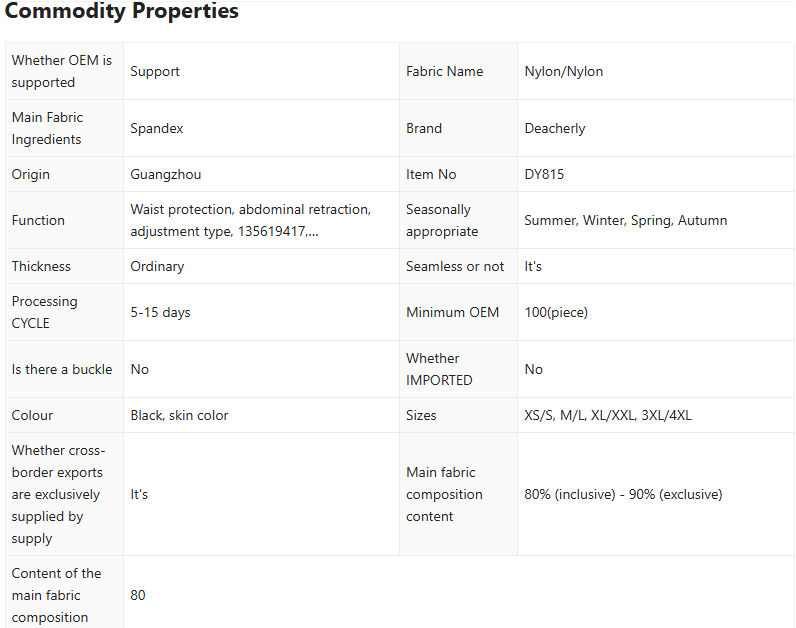Click the 'Black, skin color' colour value
This screenshot has height=628, width=796.
[179, 415]
